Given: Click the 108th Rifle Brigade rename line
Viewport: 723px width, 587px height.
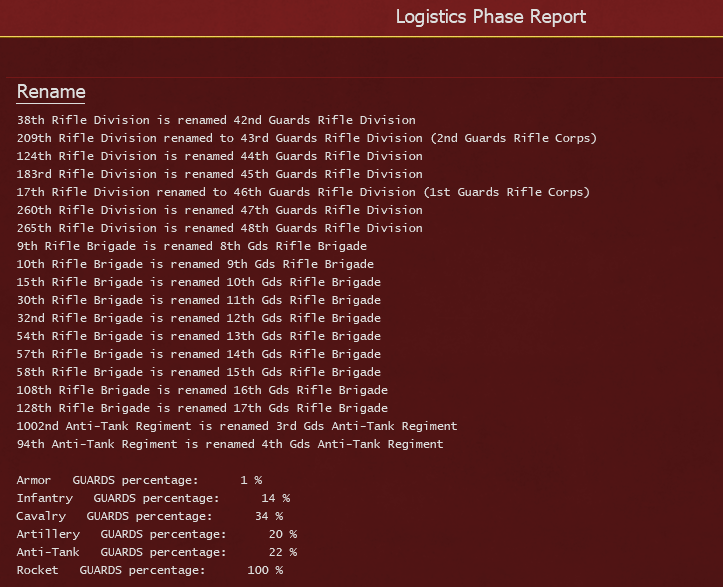Looking at the screenshot, I should [x=202, y=390].
